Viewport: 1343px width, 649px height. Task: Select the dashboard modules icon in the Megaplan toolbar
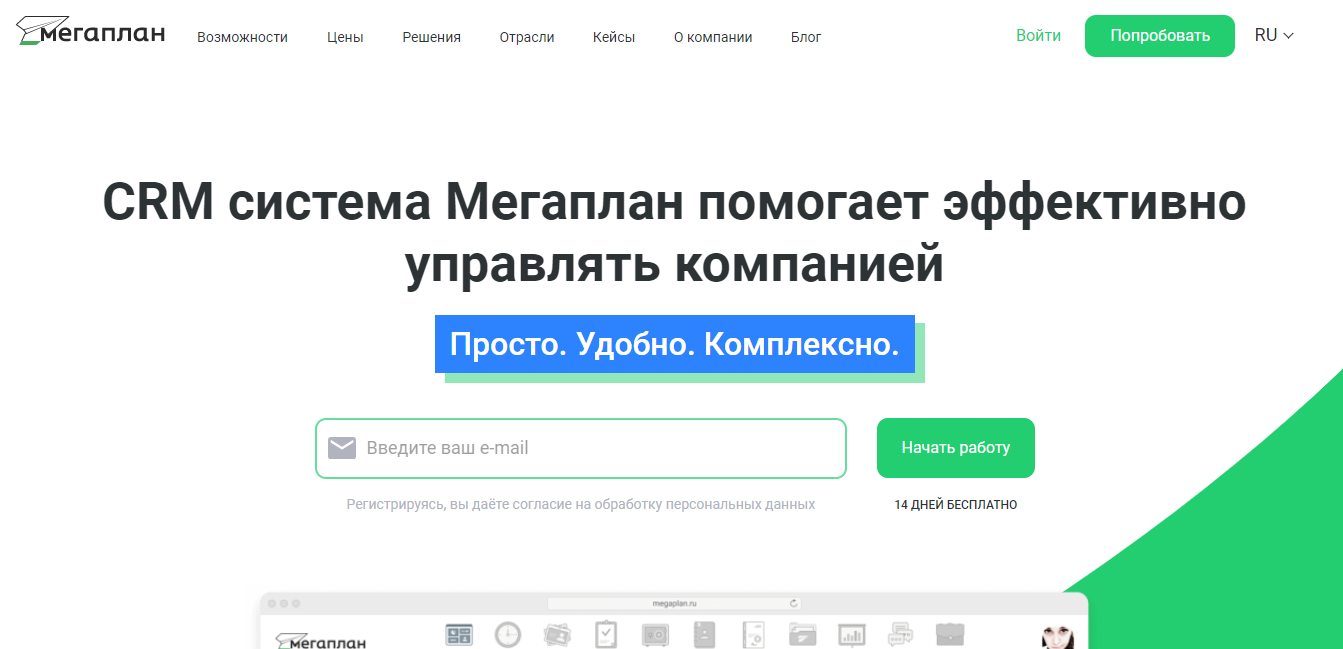point(459,634)
